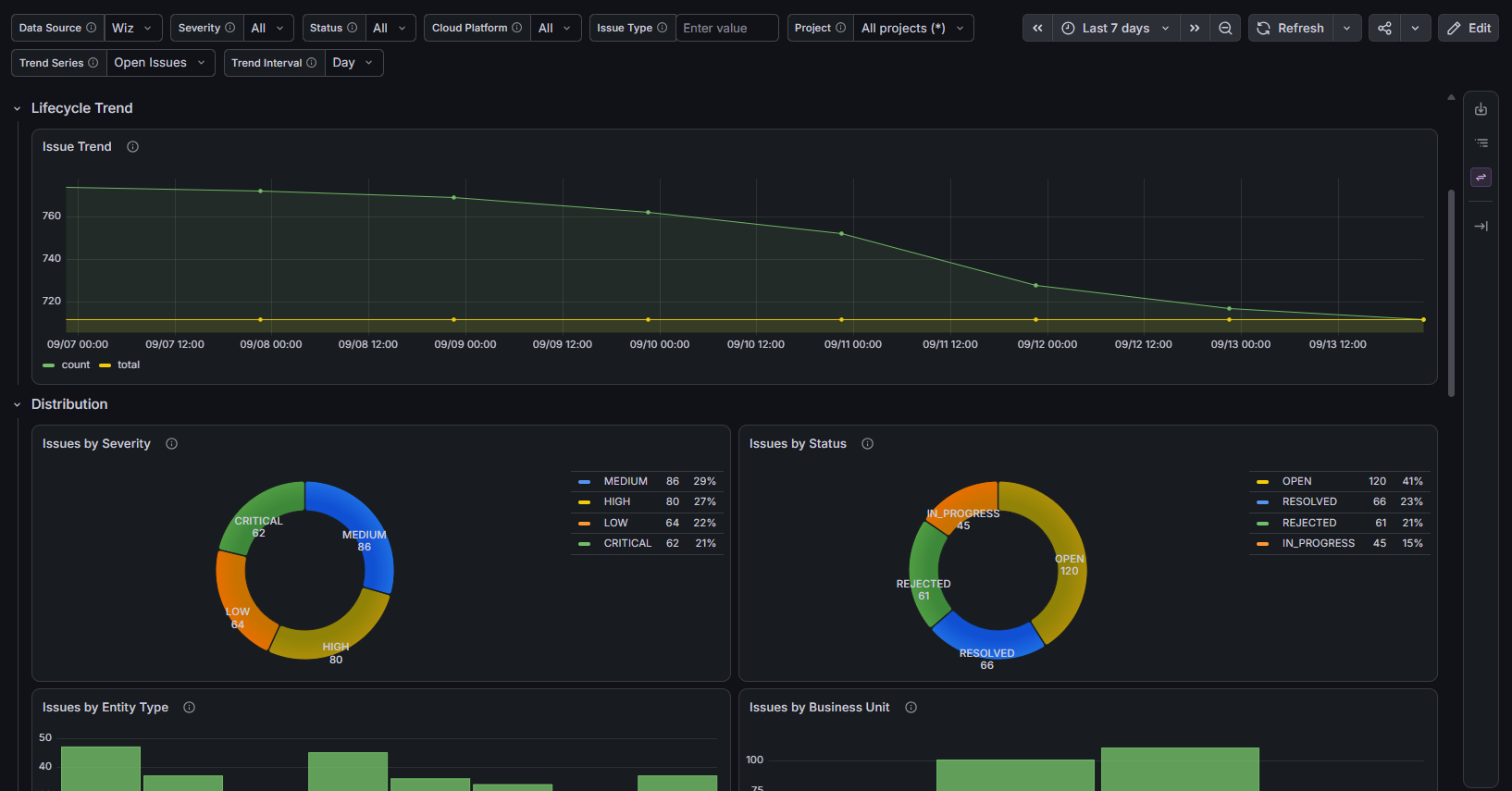This screenshot has height=791, width=1512.
Task: Open the Trend Series Open Issues dropdown
Action: coord(161,63)
